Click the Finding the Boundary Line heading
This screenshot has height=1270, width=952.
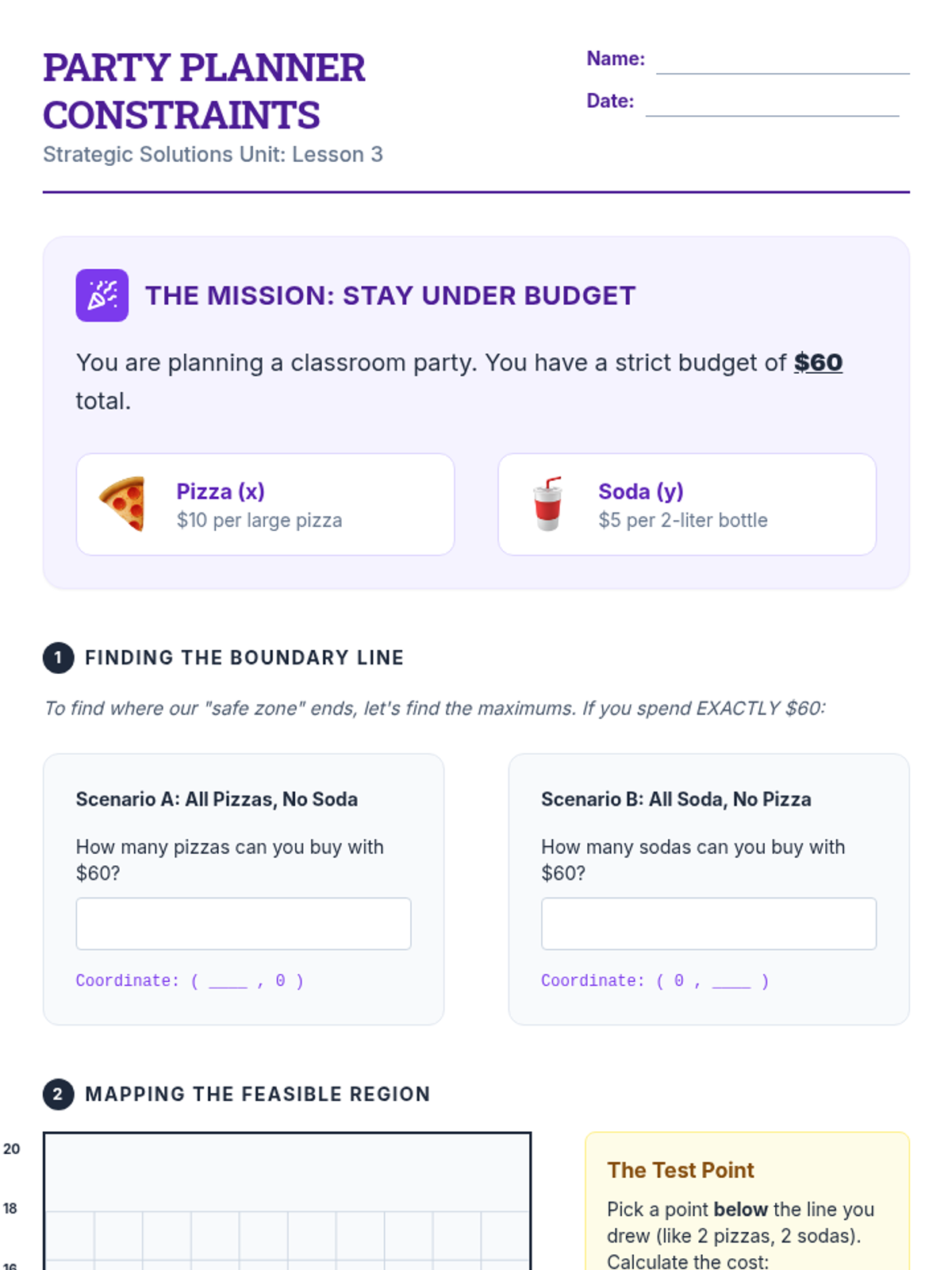(244, 657)
